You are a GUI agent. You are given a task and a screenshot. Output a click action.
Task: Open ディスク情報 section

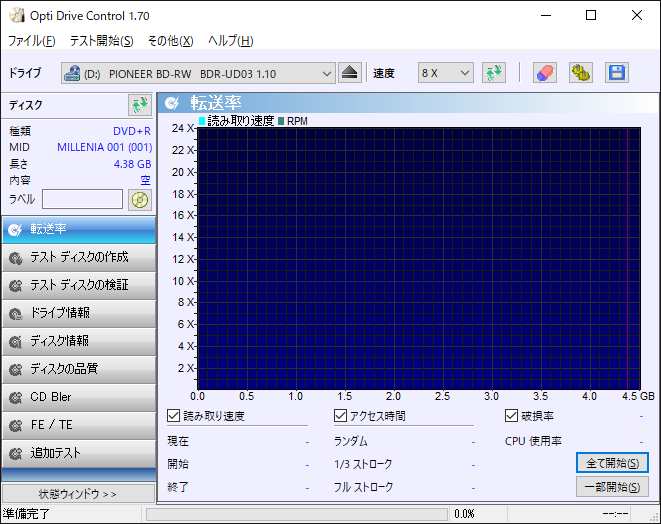(x=79, y=341)
